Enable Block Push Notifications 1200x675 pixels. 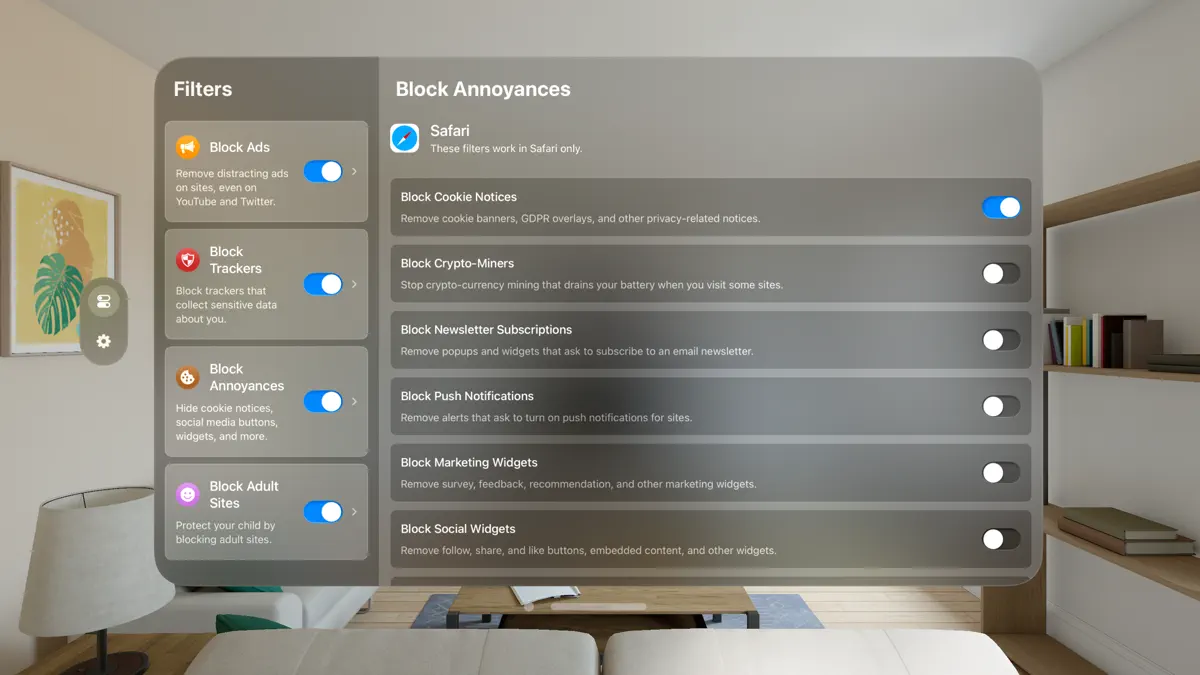click(x=1001, y=406)
